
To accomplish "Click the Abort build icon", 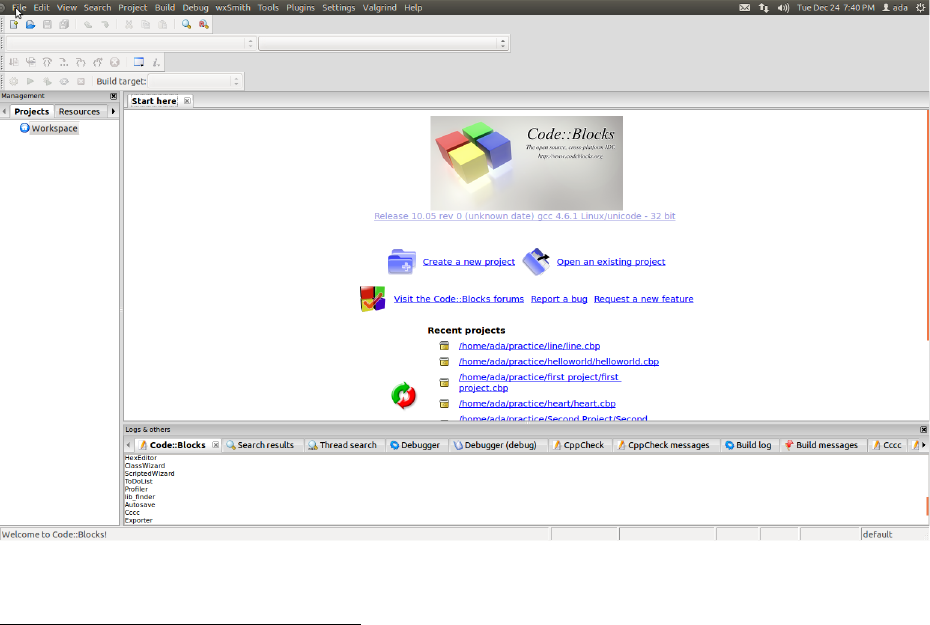I will click(81, 81).
